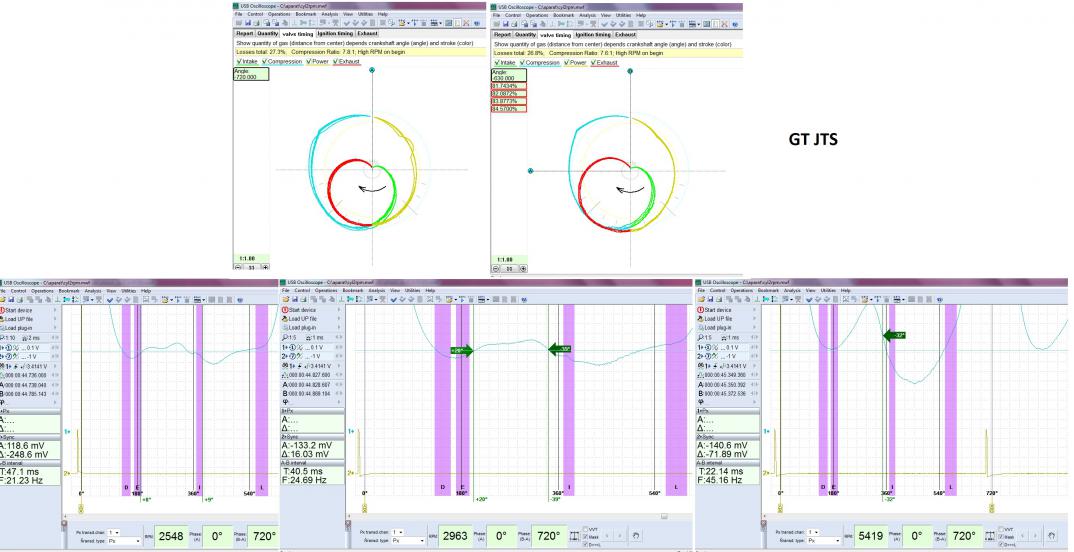Screen dimensions: 1074x552
Task: Toggle Compression checkbox in 26.8% losses window
Action: click(522, 62)
